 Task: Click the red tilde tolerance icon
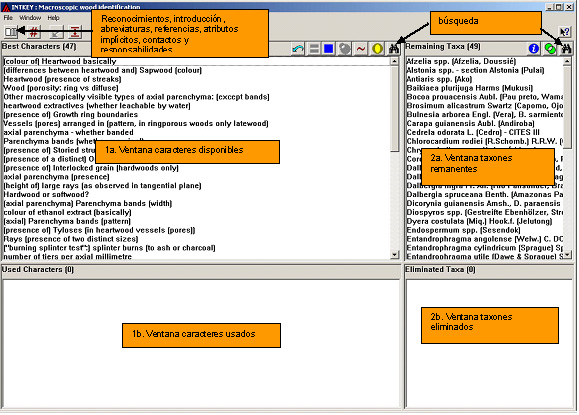pyautogui.click(x=361, y=48)
